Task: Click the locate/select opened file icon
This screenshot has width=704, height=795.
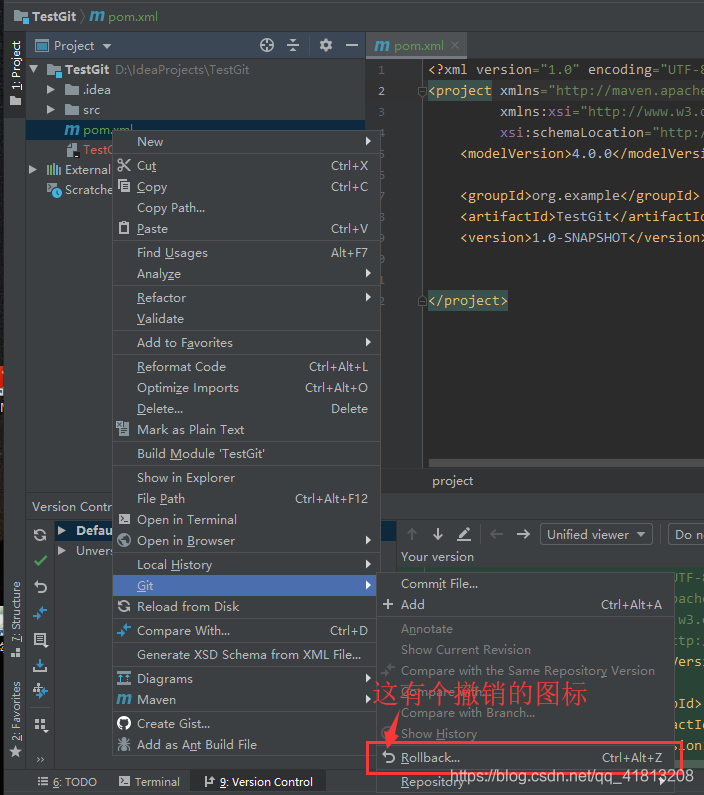Action: (267, 45)
